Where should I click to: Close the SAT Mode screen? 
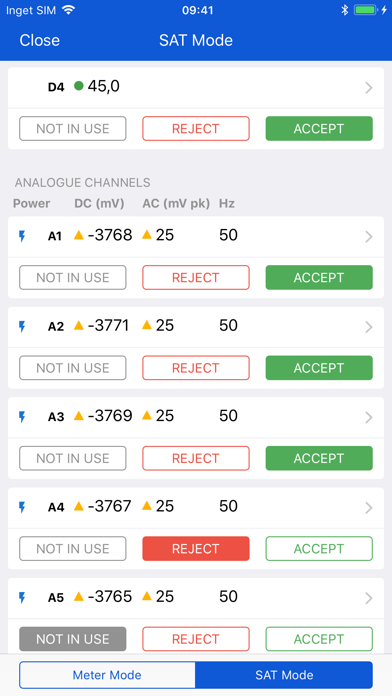point(40,40)
